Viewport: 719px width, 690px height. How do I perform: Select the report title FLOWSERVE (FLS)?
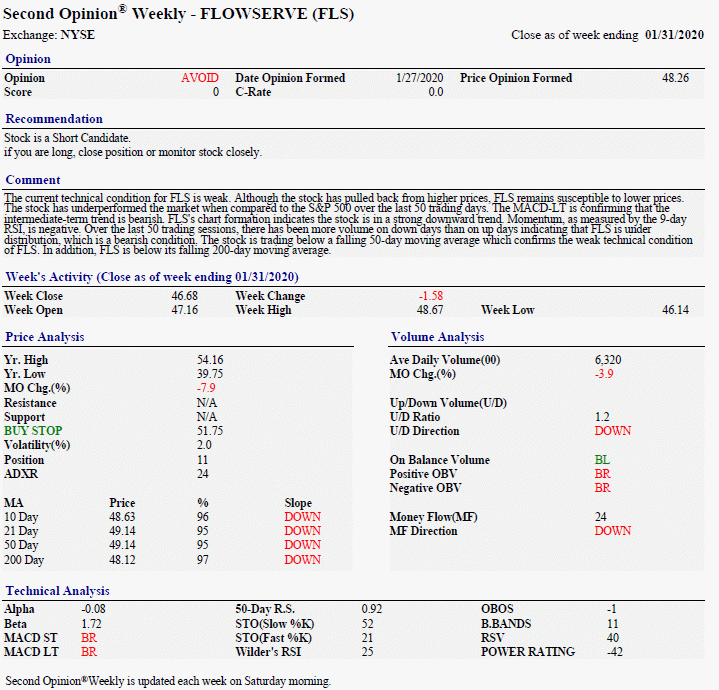[277, 14]
